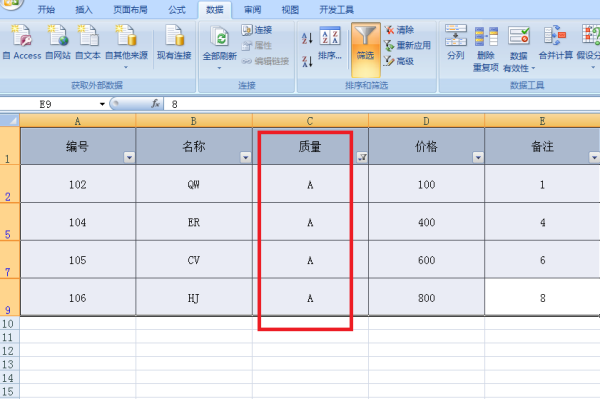Open filter dropdown for 名称 column
Viewport: 600px width, 399px height.
point(246,157)
